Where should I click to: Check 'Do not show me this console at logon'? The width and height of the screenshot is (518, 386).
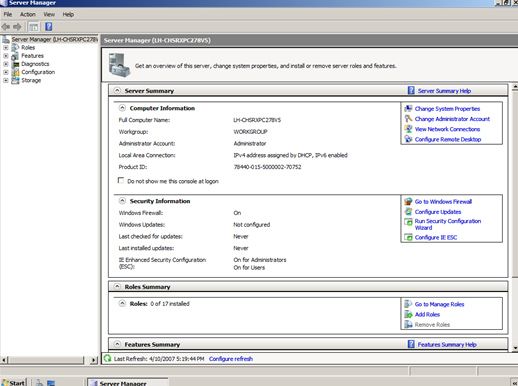[x=121, y=180]
